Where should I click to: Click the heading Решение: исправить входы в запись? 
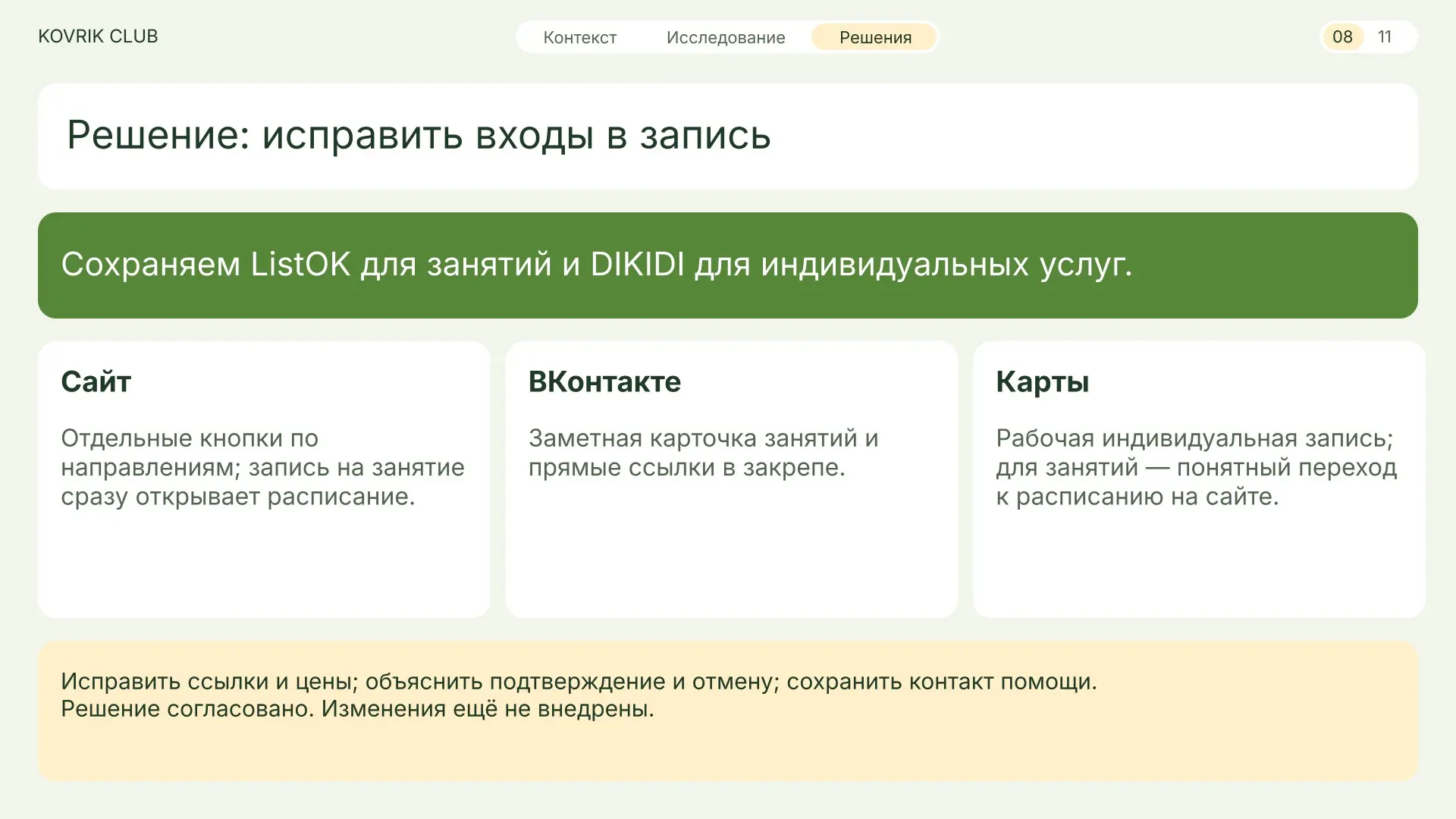(419, 136)
